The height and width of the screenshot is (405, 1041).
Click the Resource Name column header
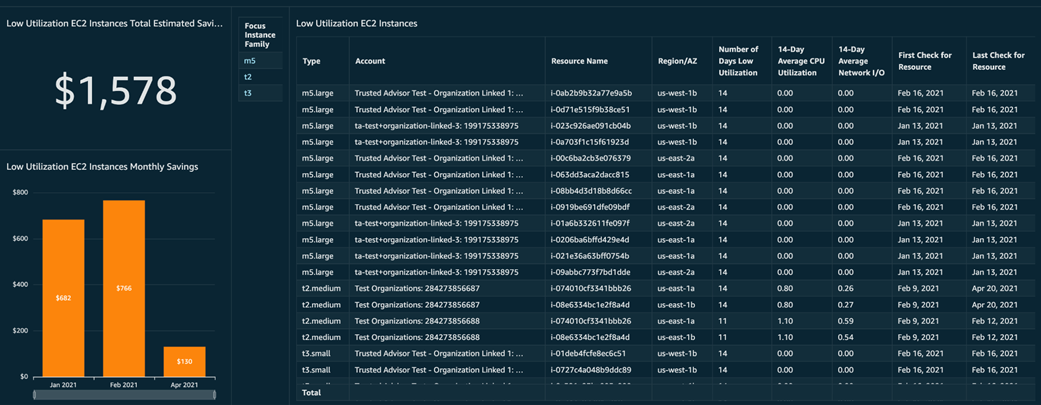(579, 61)
